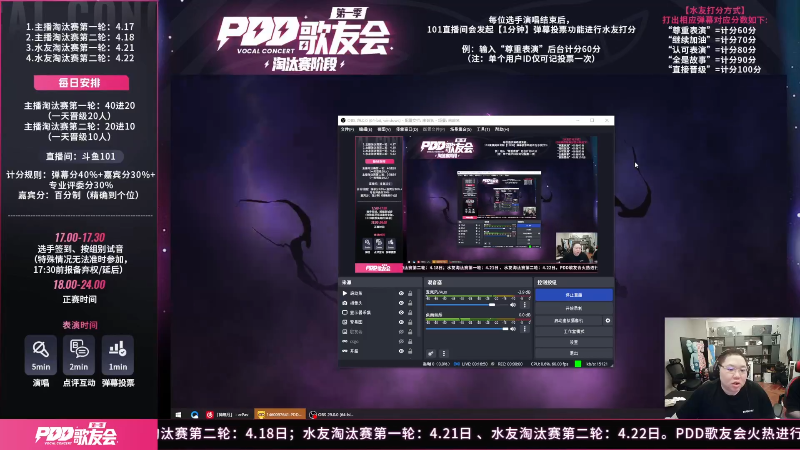
Task: Toggle visibility of the camera source
Action: pos(401,303)
